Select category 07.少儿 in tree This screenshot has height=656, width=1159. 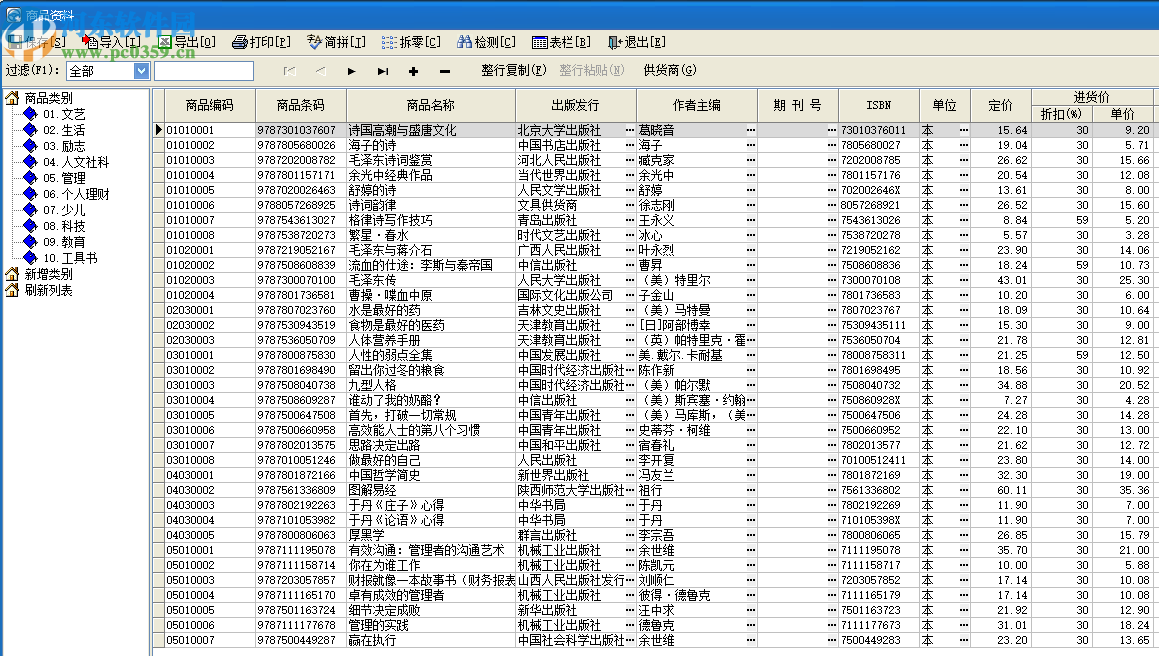64,210
